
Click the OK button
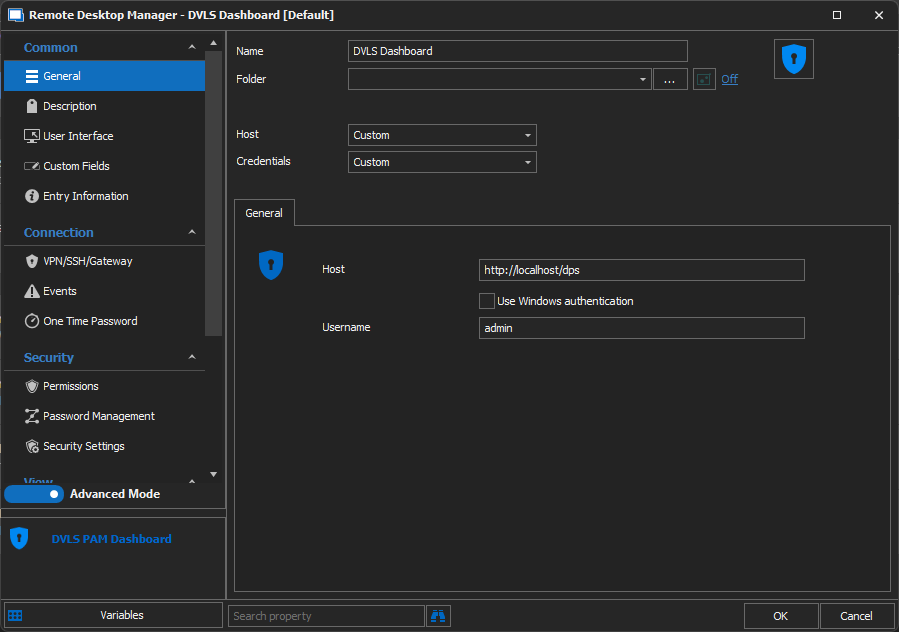780,616
